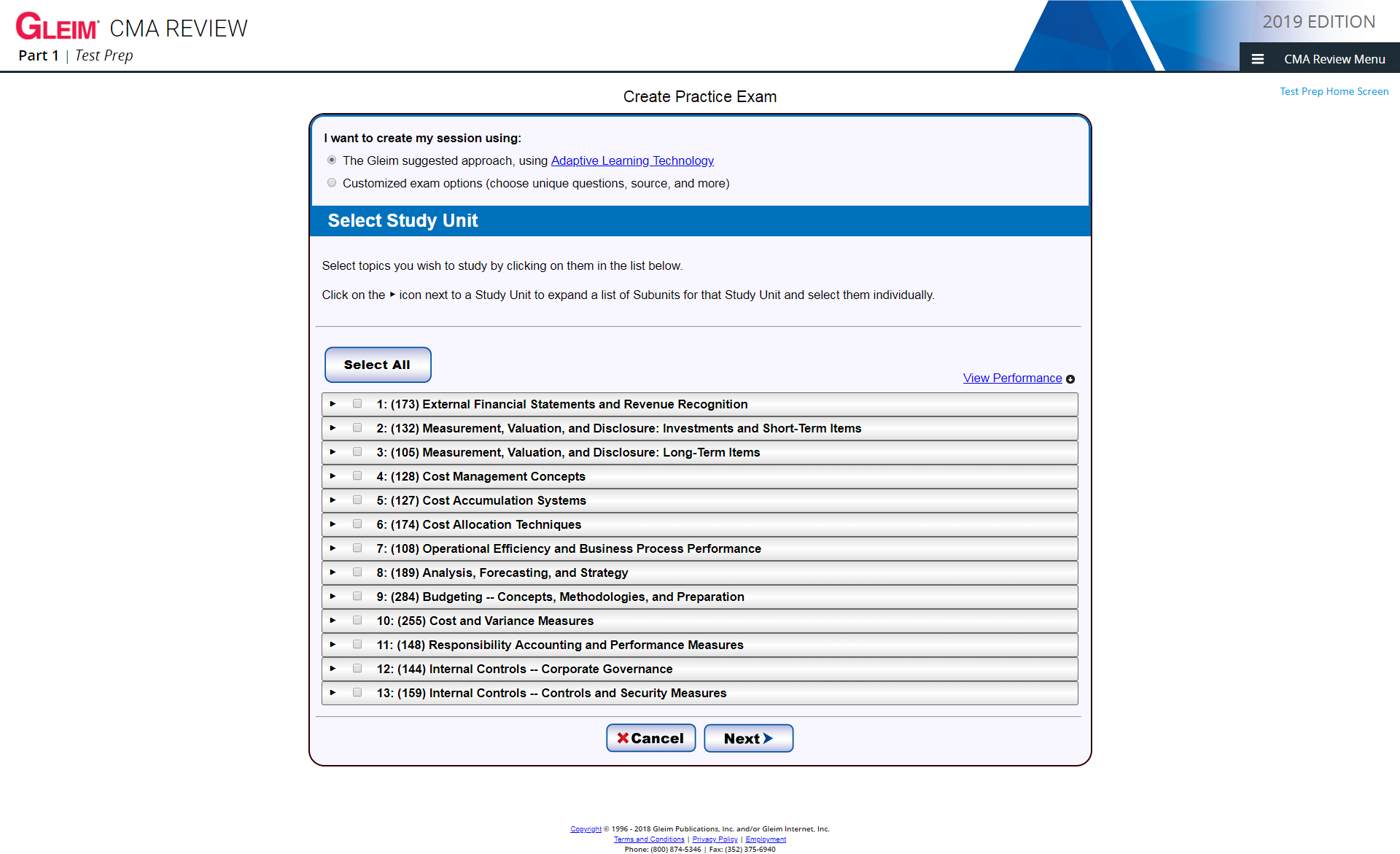The width and height of the screenshot is (1400, 854).
Task: Toggle Customized exam options radio button
Action: (x=331, y=183)
